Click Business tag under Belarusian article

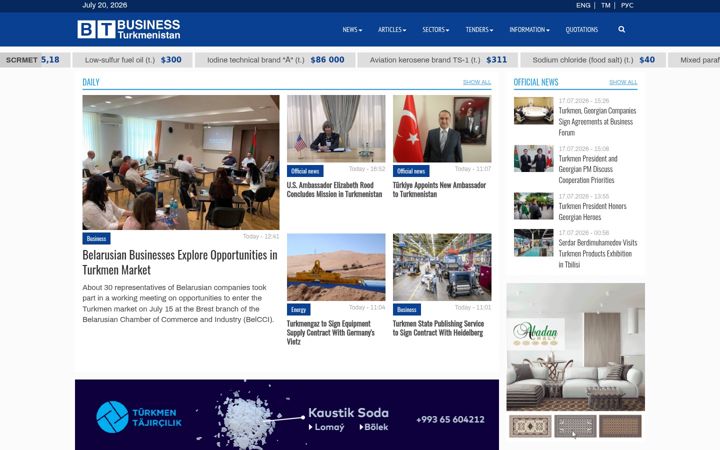click(x=96, y=238)
